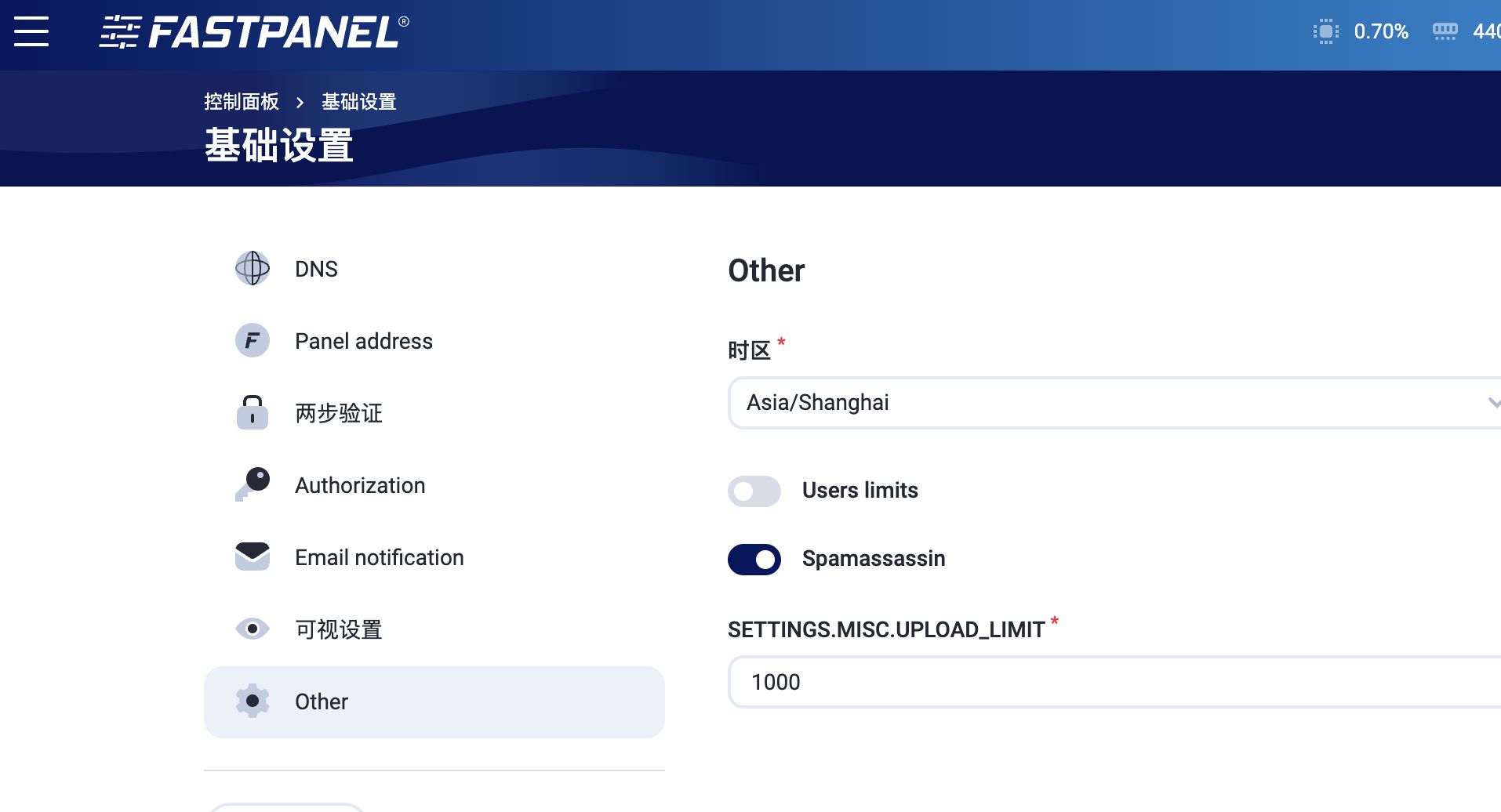Click the upload limit input field
1501x812 pixels.
click(1098, 682)
